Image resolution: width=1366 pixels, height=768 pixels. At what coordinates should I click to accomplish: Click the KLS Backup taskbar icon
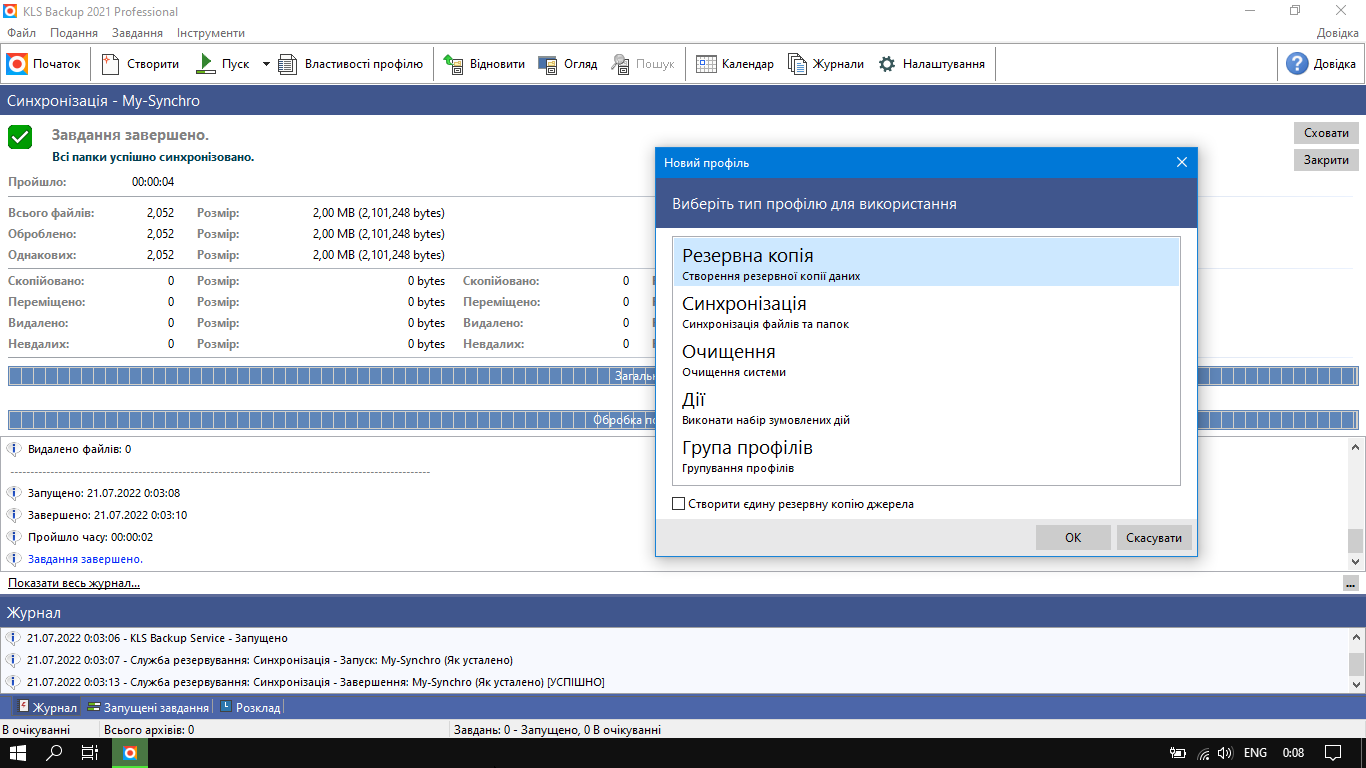click(x=130, y=753)
